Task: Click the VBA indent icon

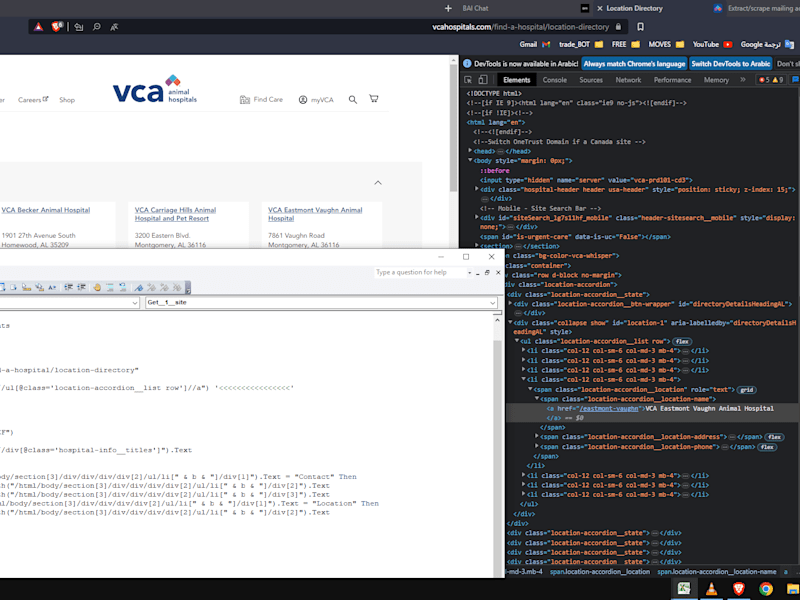Action: (68, 287)
